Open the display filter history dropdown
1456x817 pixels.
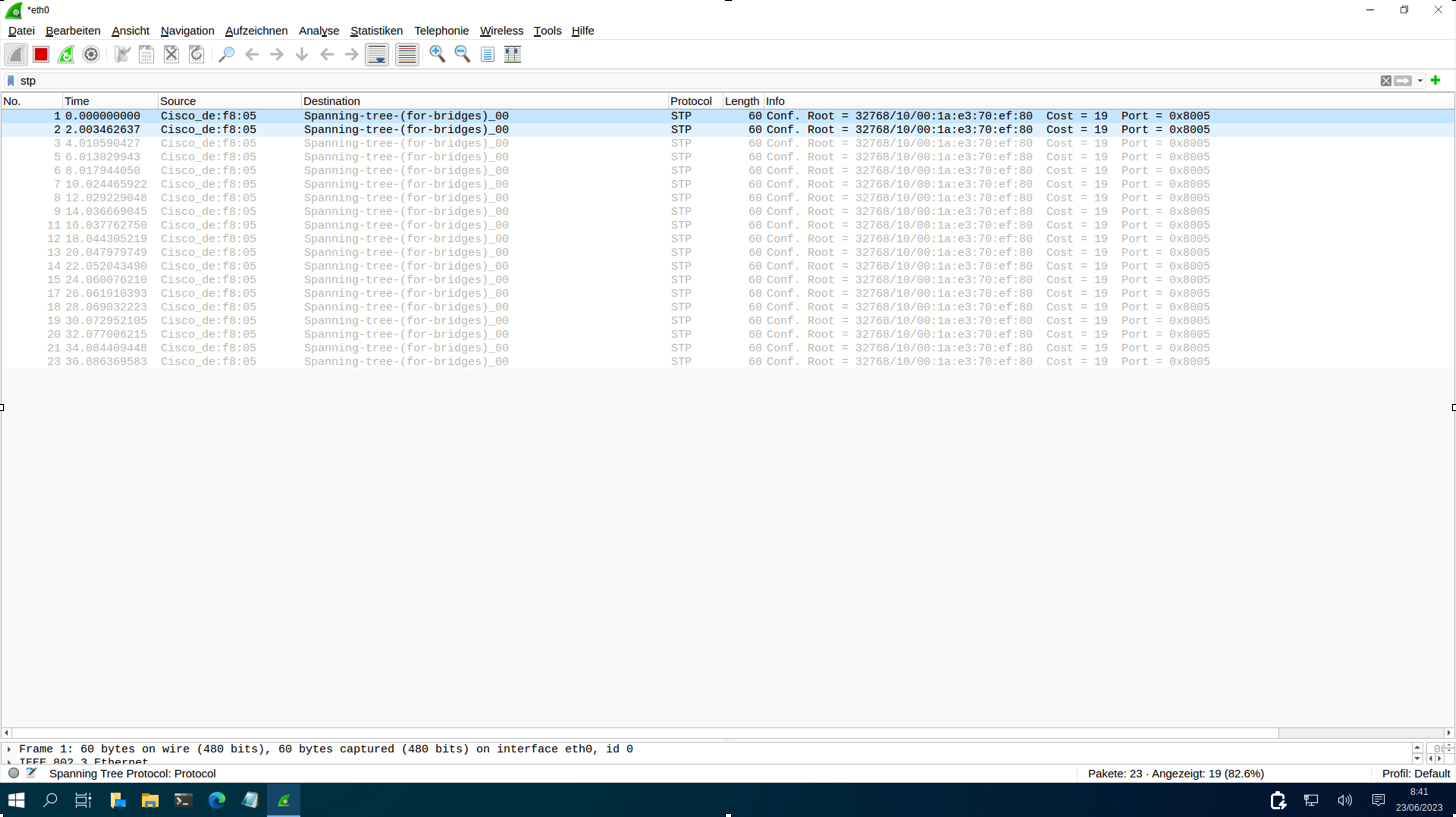1420,81
